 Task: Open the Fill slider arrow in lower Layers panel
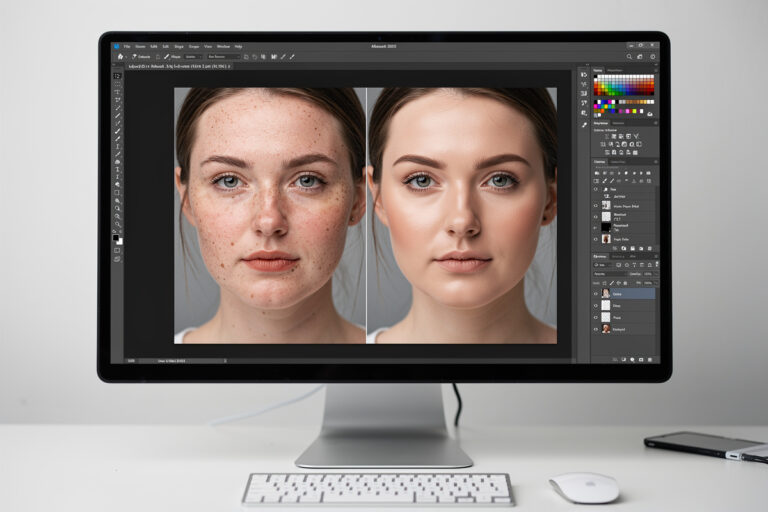point(657,283)
